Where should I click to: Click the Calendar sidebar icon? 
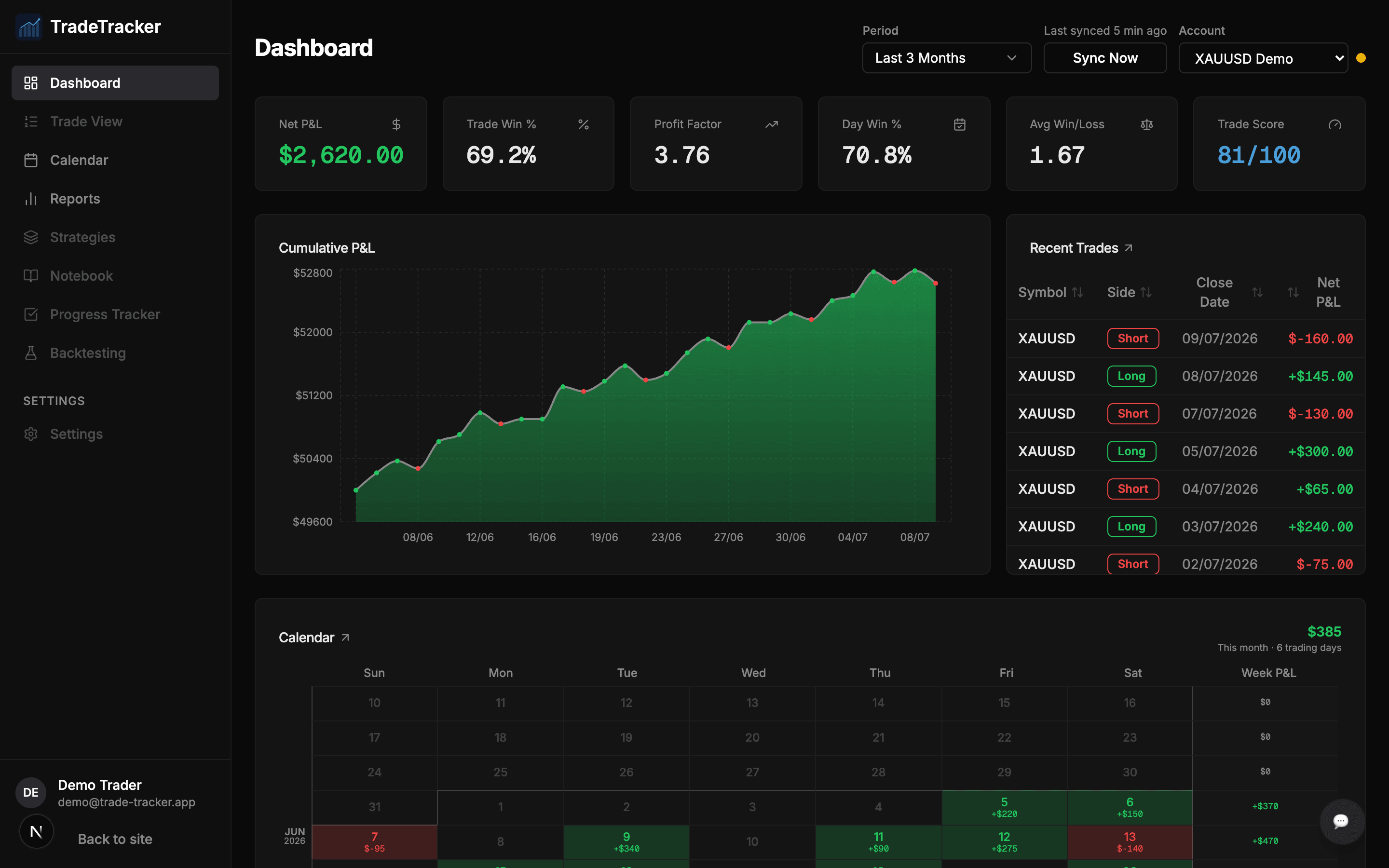pos(31,160)
